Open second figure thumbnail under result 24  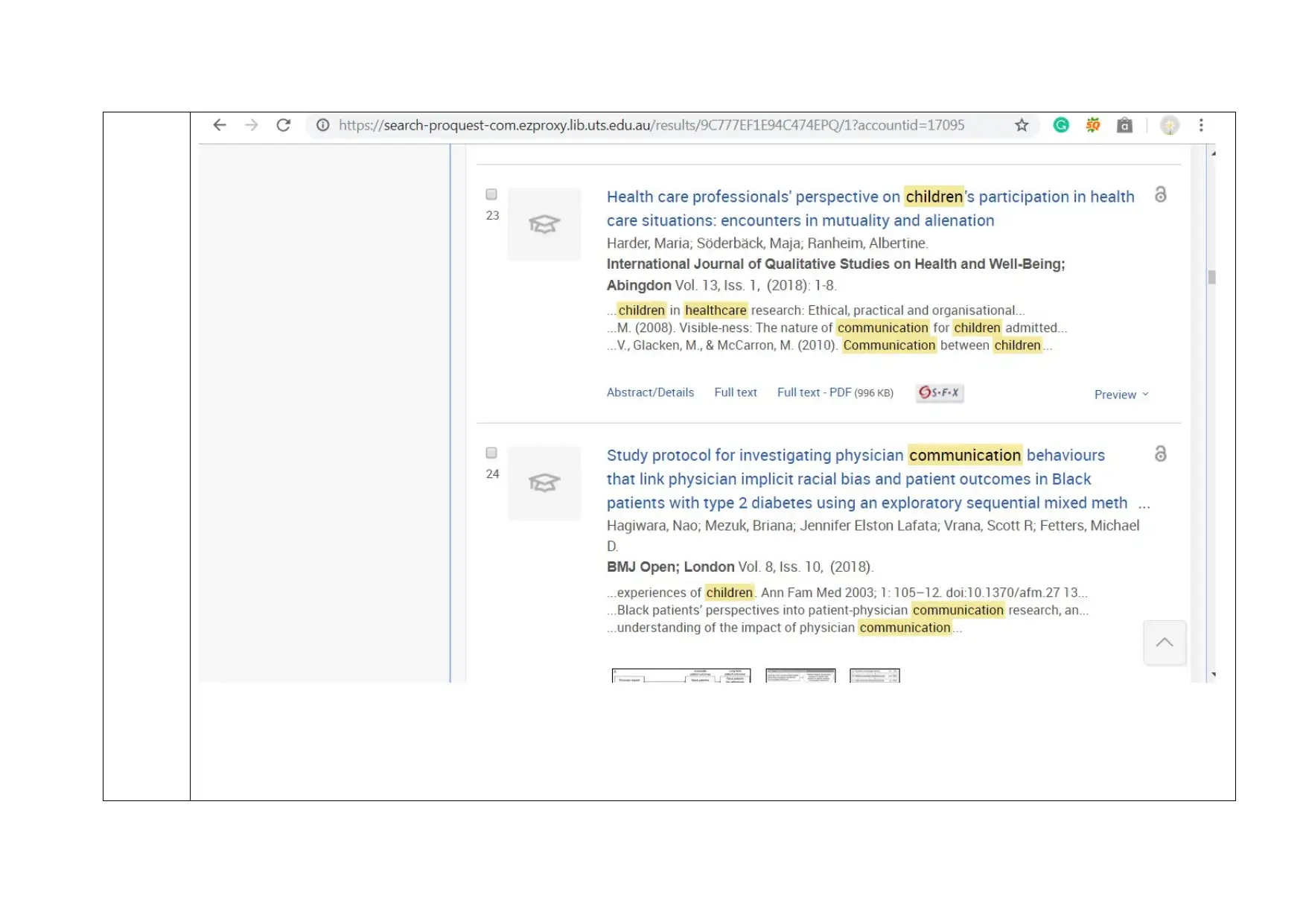800,675
